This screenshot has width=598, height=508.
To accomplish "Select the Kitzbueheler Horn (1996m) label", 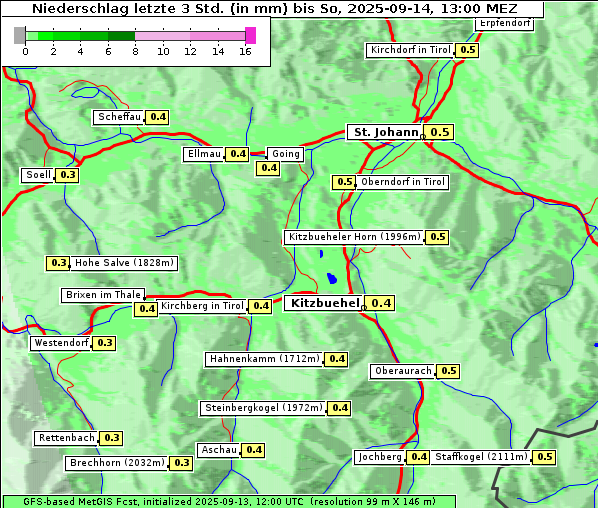I will (x=354, y=237).
